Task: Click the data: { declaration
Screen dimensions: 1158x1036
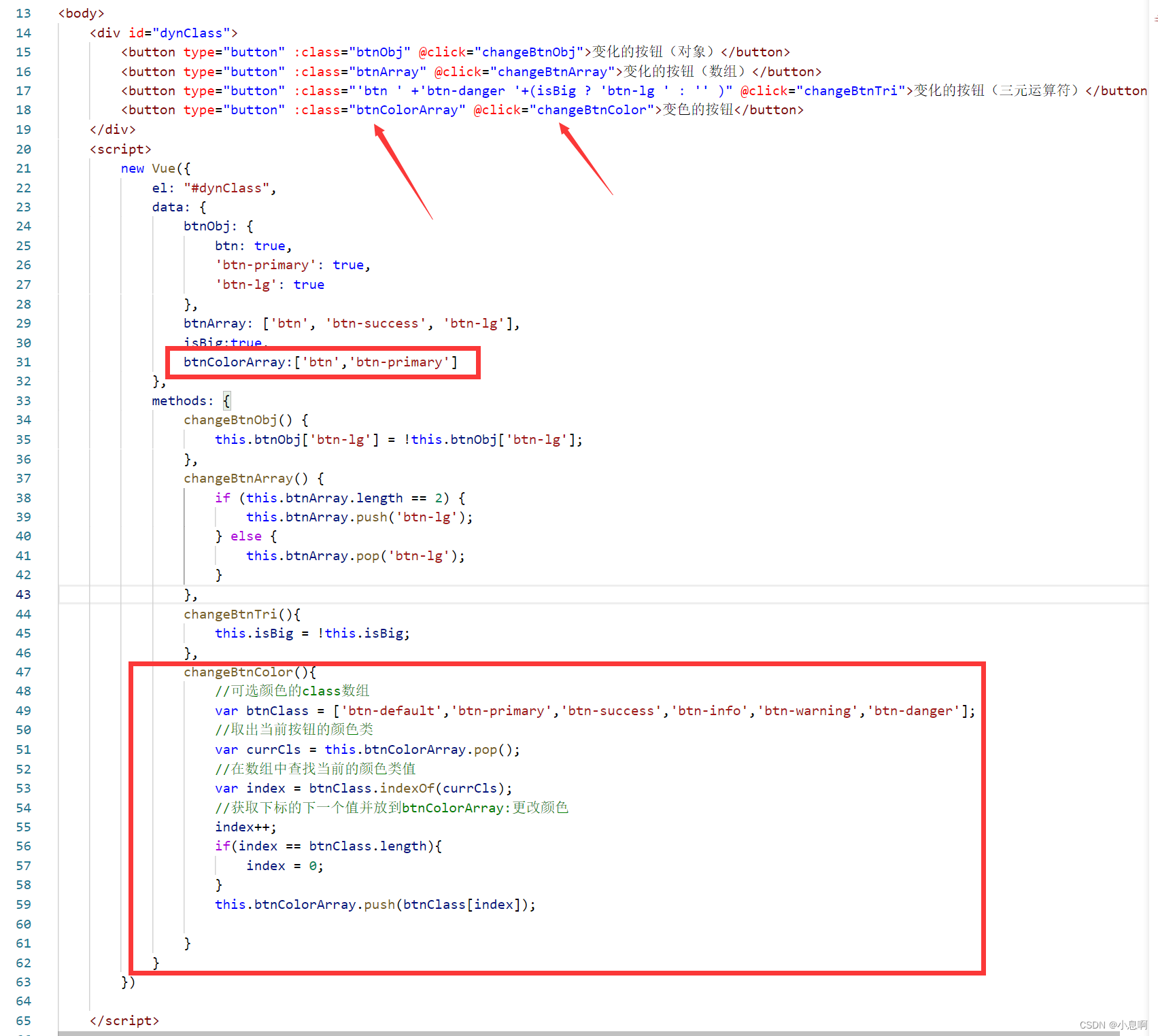Action: [179, 207]
